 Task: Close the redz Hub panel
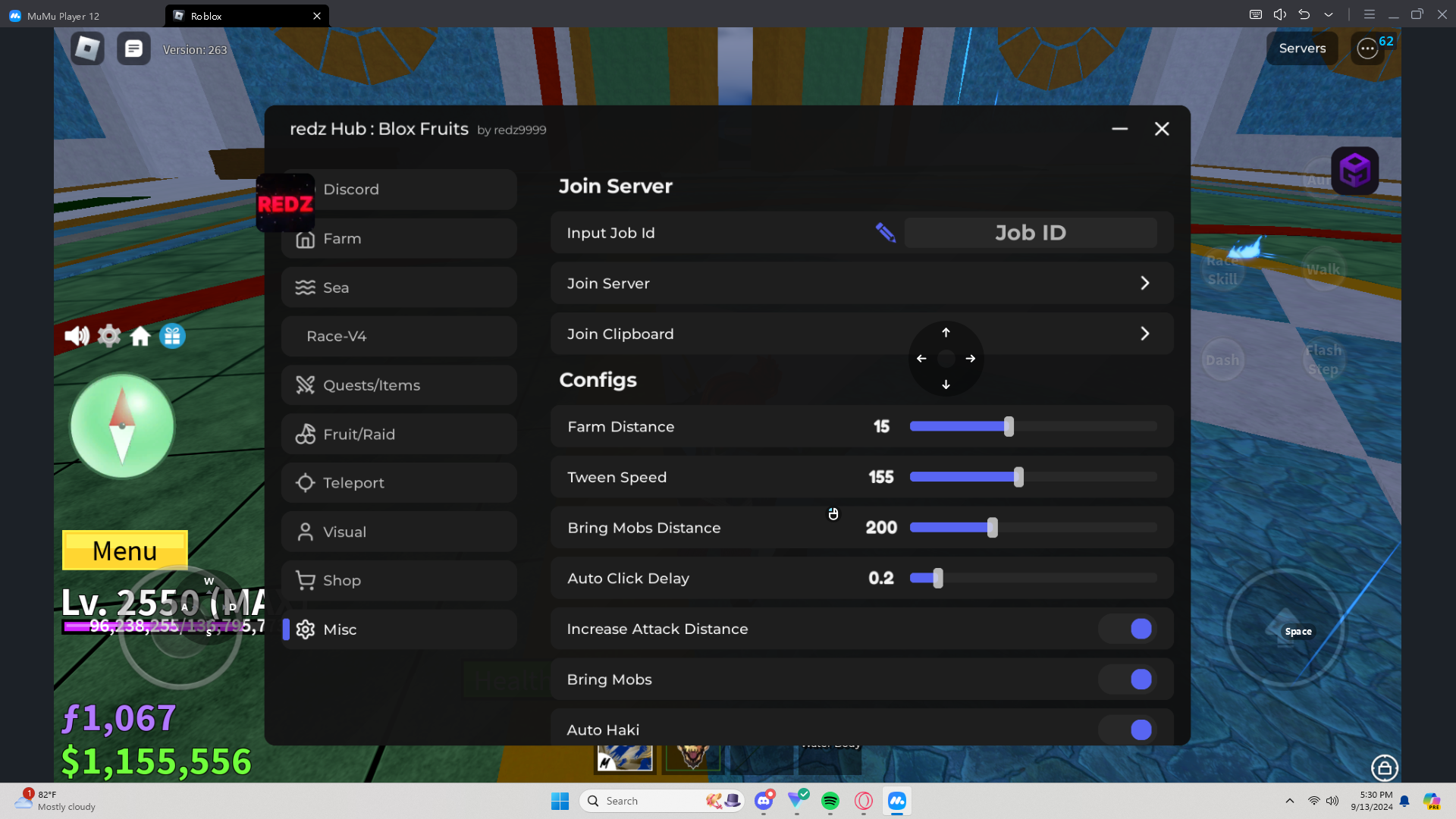(x=1162, y=129)
